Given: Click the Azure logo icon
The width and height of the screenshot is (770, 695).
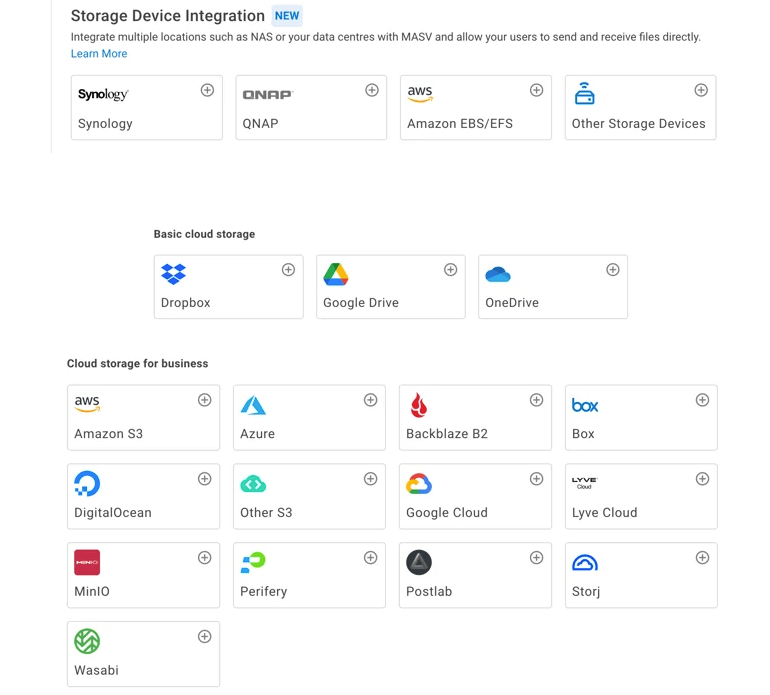Looking at the screenshot, I should (253, 405).
